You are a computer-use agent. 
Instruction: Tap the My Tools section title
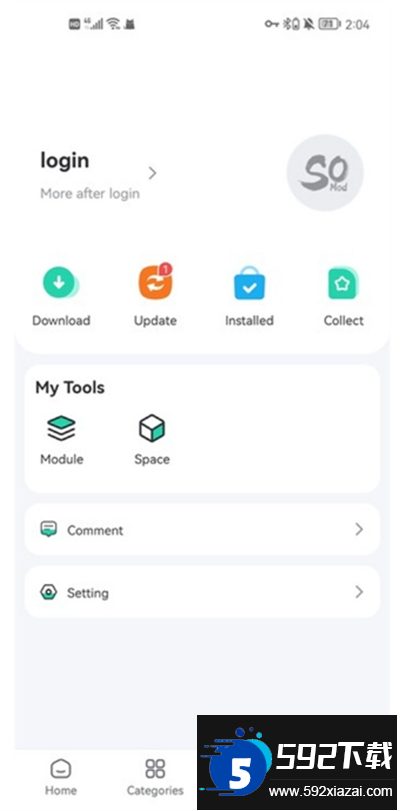(x=70, y=388)
